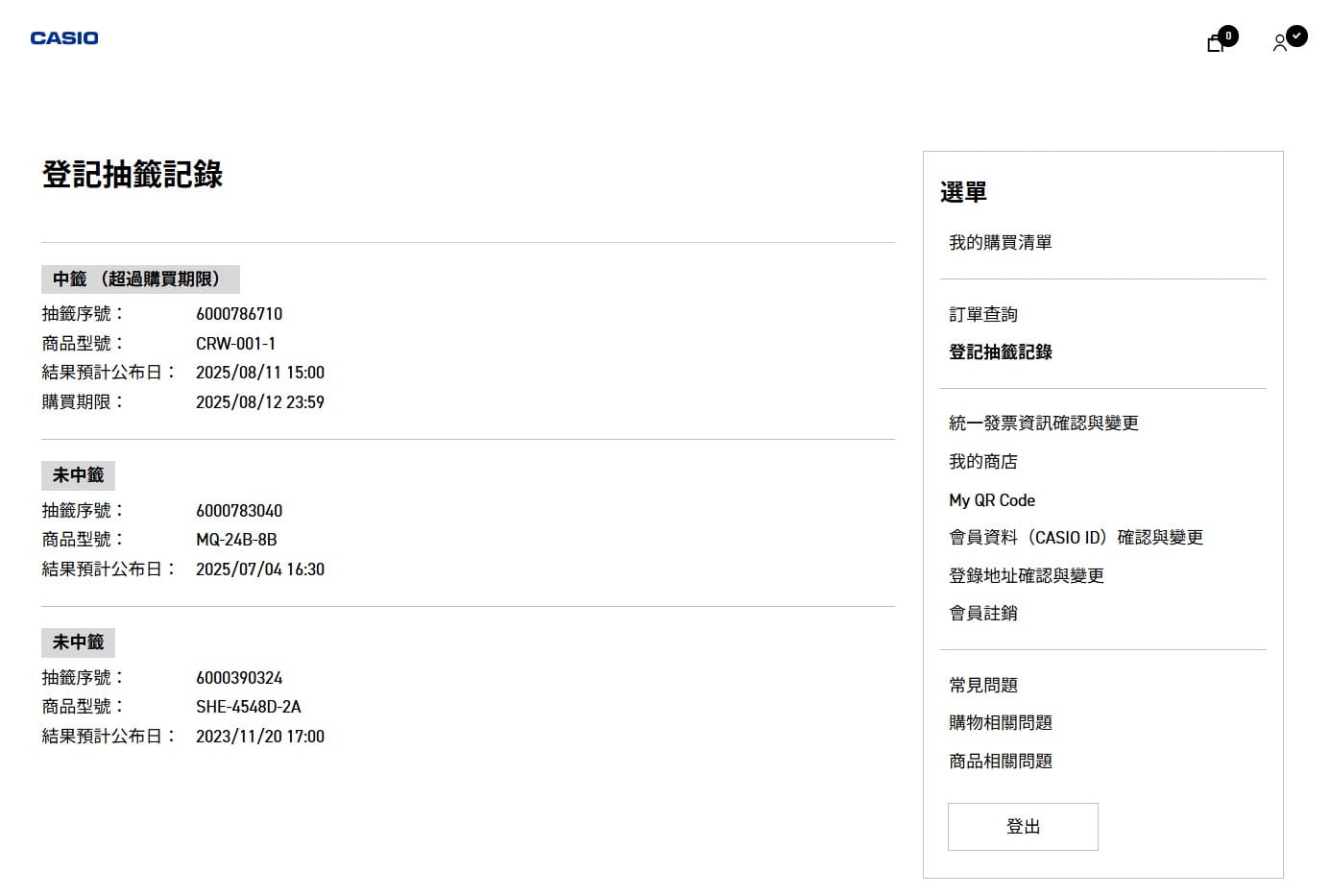Open 我的購買清單 in the menu
Image resolution: width=1331 pixels, height=896 pixels.
[1000, 243]
